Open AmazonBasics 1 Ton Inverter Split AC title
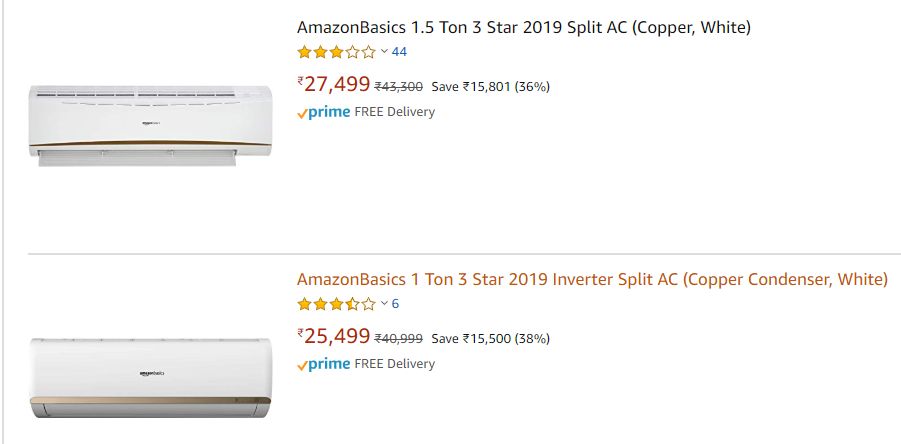The width and height of the screenshot is (901, 444). tap(592, 279)
